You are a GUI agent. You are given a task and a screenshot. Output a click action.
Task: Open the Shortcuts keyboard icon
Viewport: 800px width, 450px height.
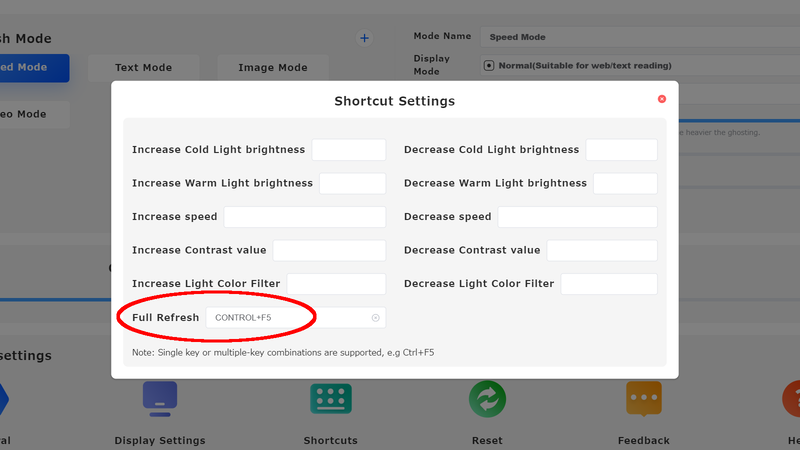tap(331, 398)
